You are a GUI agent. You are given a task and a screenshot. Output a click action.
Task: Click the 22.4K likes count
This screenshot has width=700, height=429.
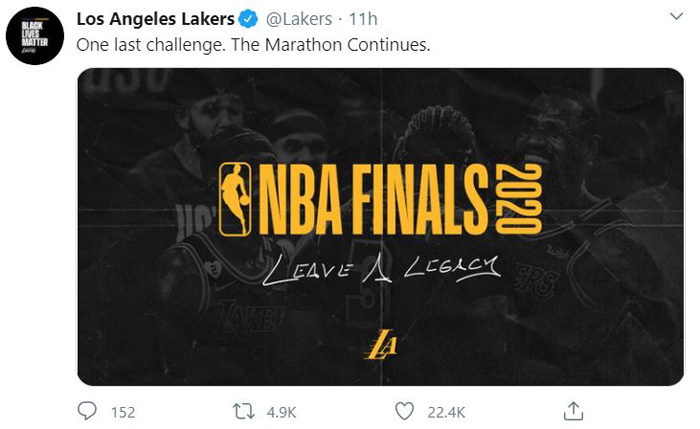[x=446, y=412]
